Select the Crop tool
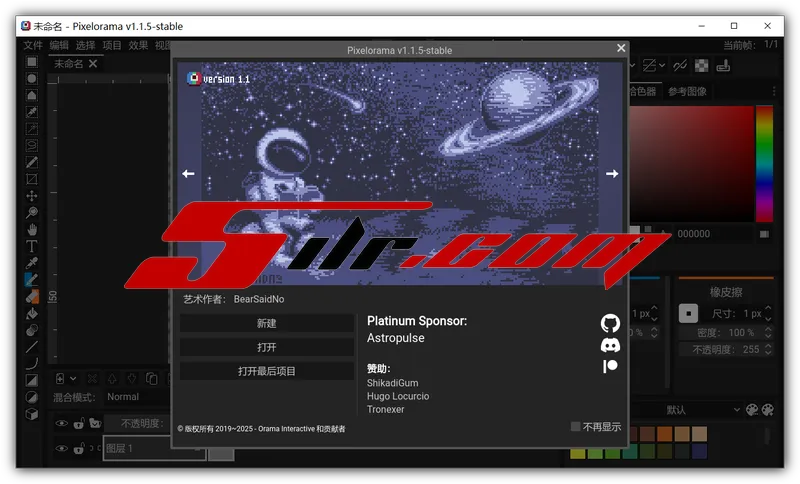Image resolution: width=800 pixels, height=484 pixels. pyautogui.click(x=32, y=179)
